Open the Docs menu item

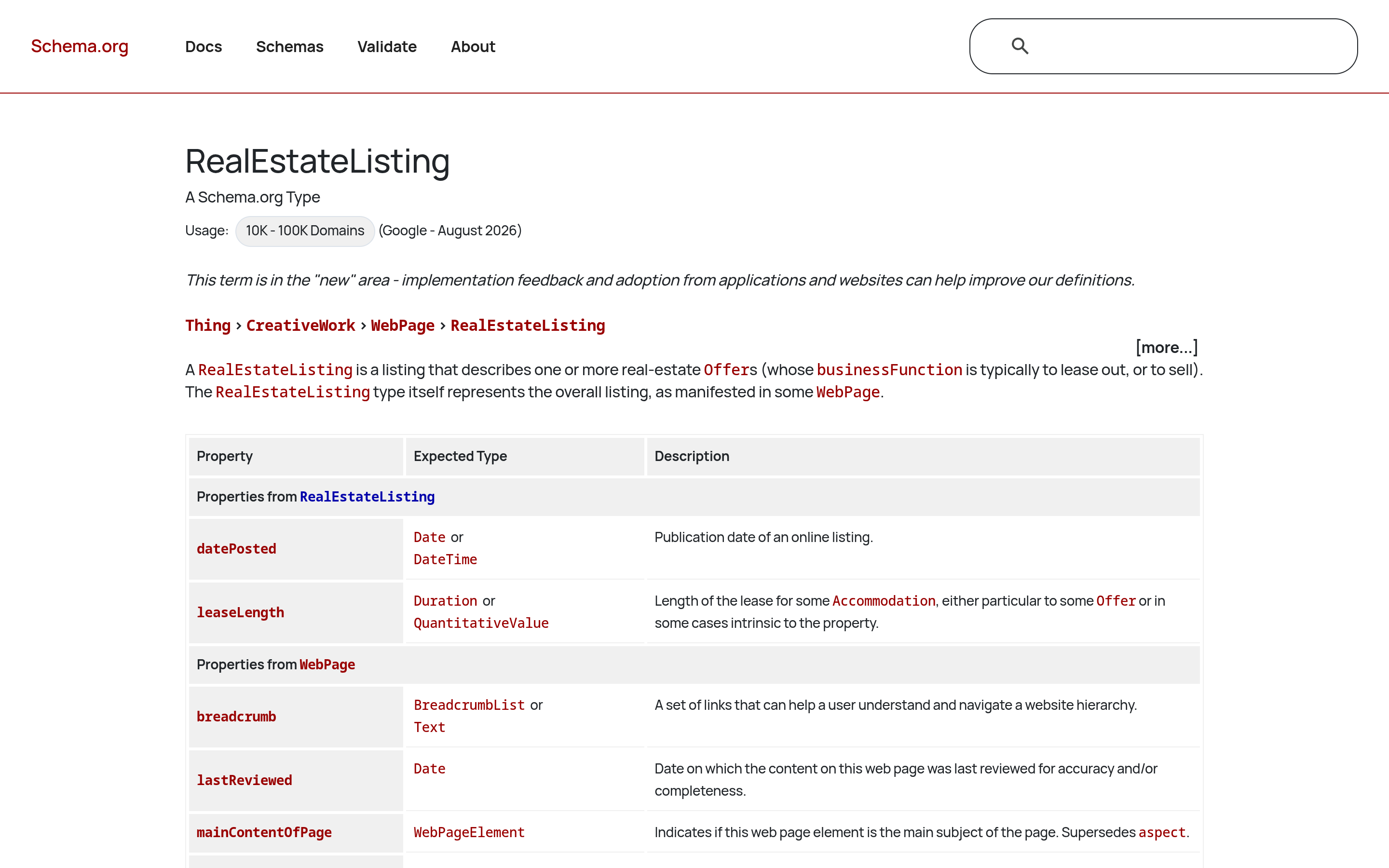coord(203,46)
